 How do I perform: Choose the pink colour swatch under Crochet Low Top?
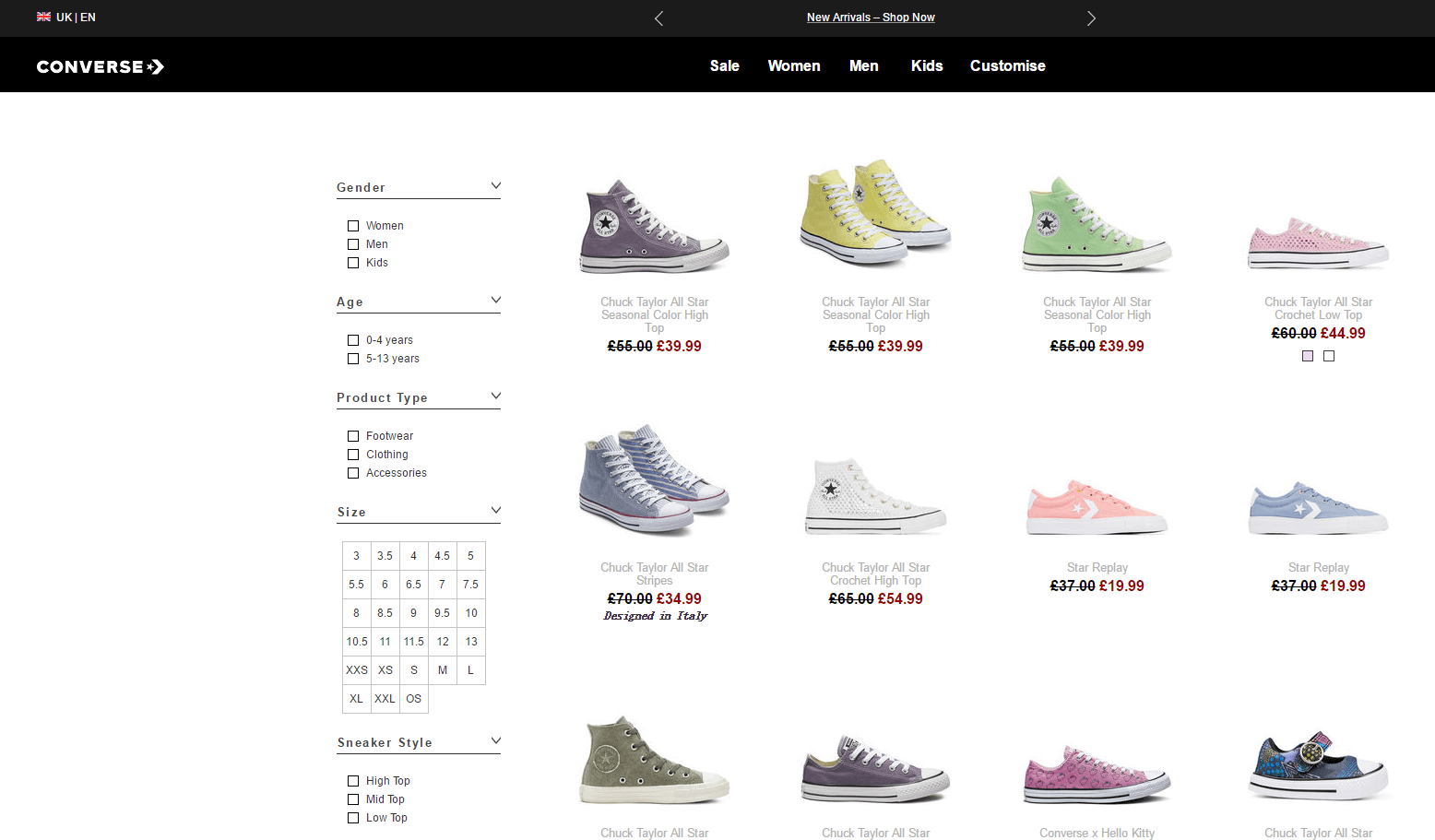coord(1308,356)
